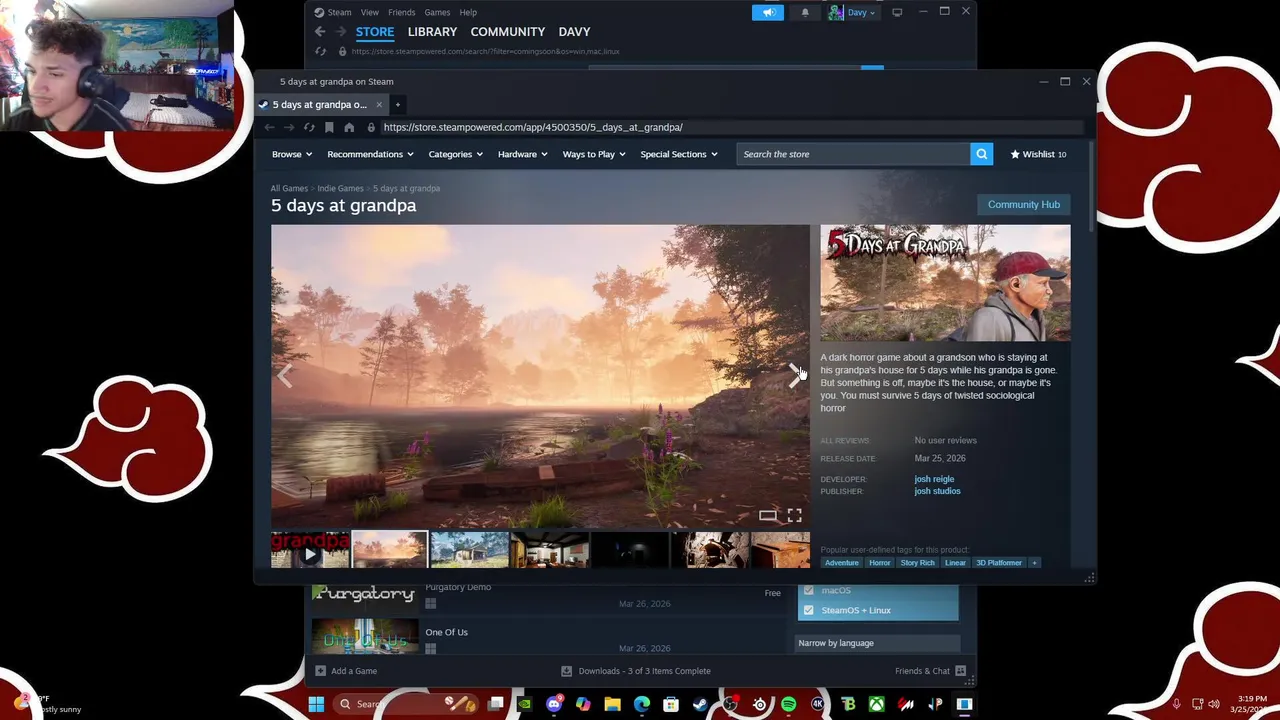Uncheck the macOS filter checkbox
This screenshot has width=1280, height=720.
(x=808, y=590)
